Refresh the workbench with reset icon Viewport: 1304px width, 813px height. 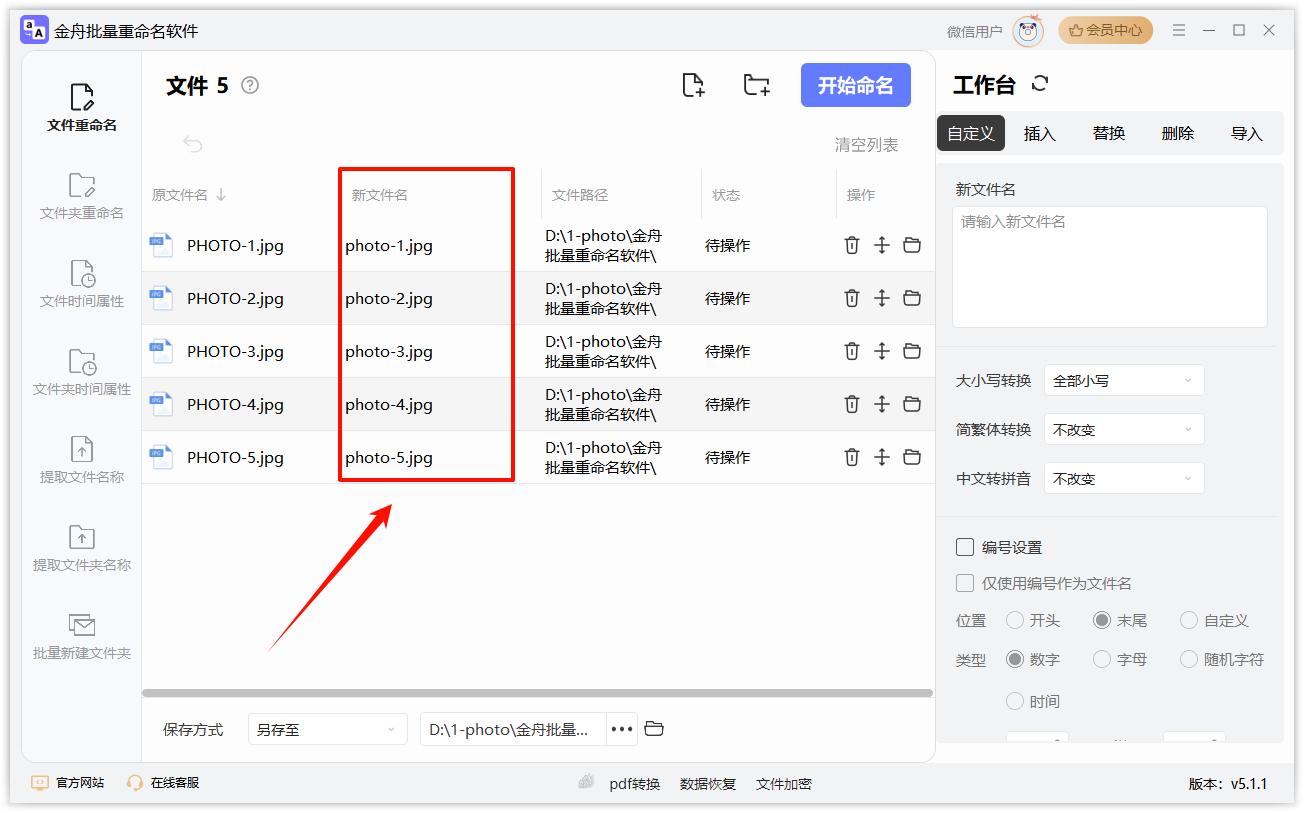pos(1040,84)
